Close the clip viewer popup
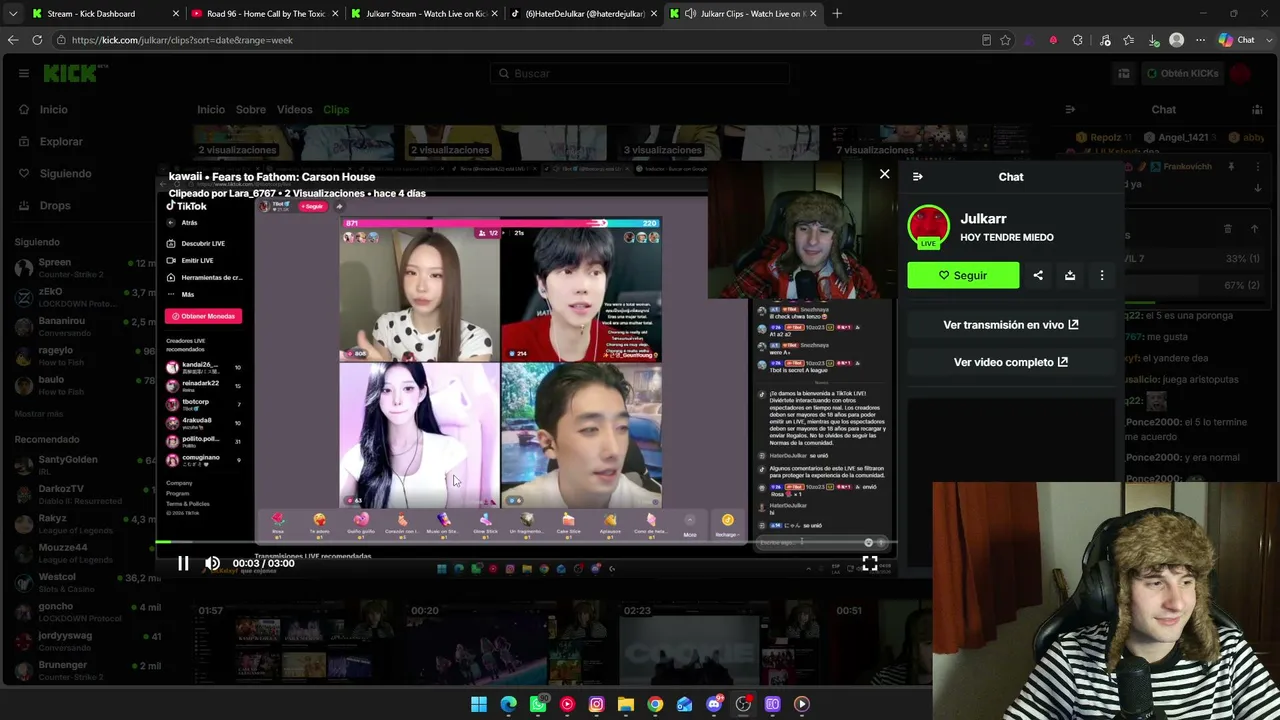 click(x=884, y=174)
